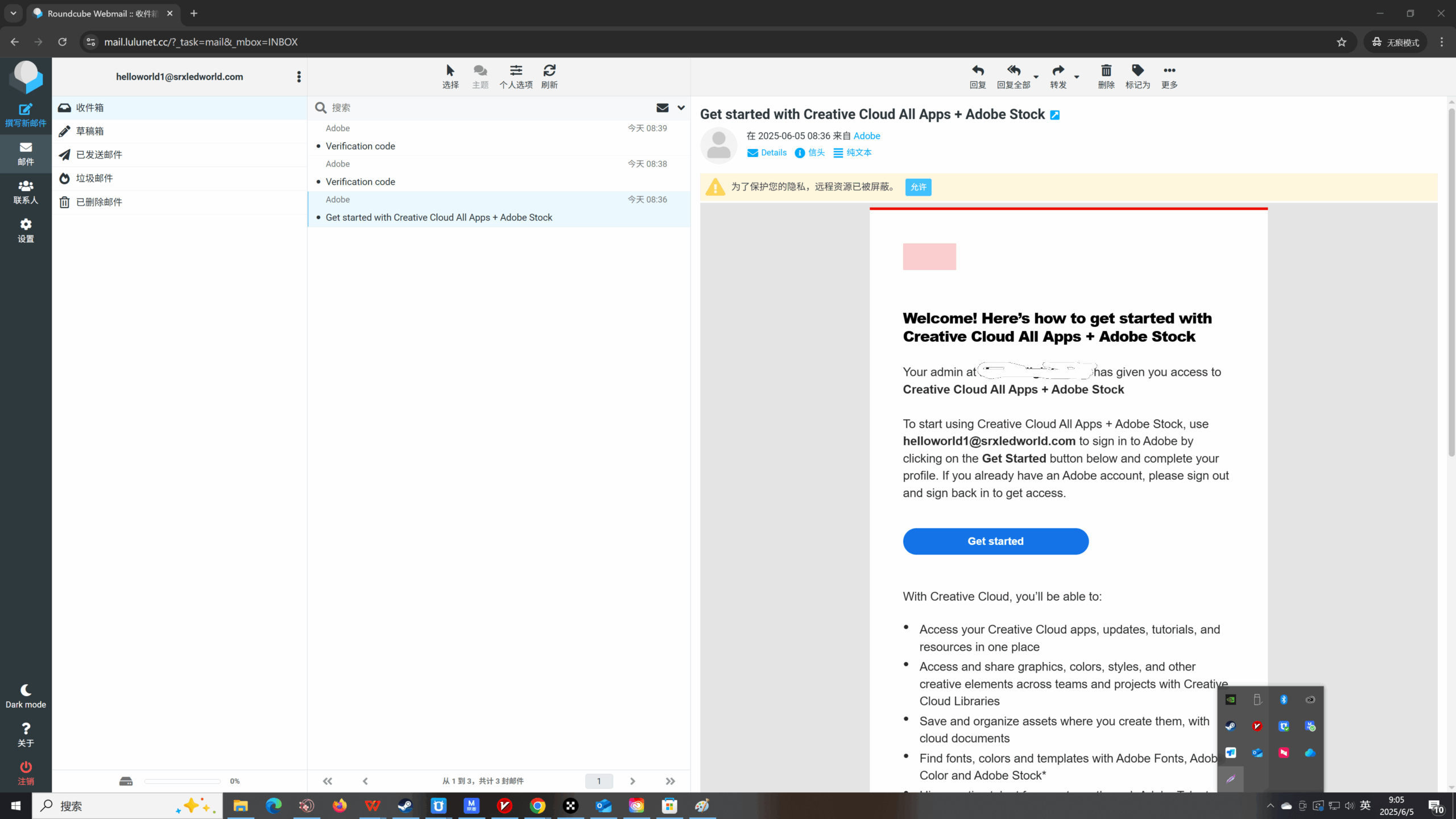1456x819 pixels.
Task: Go to next page of mail list
Action: (x=632, y=781)
